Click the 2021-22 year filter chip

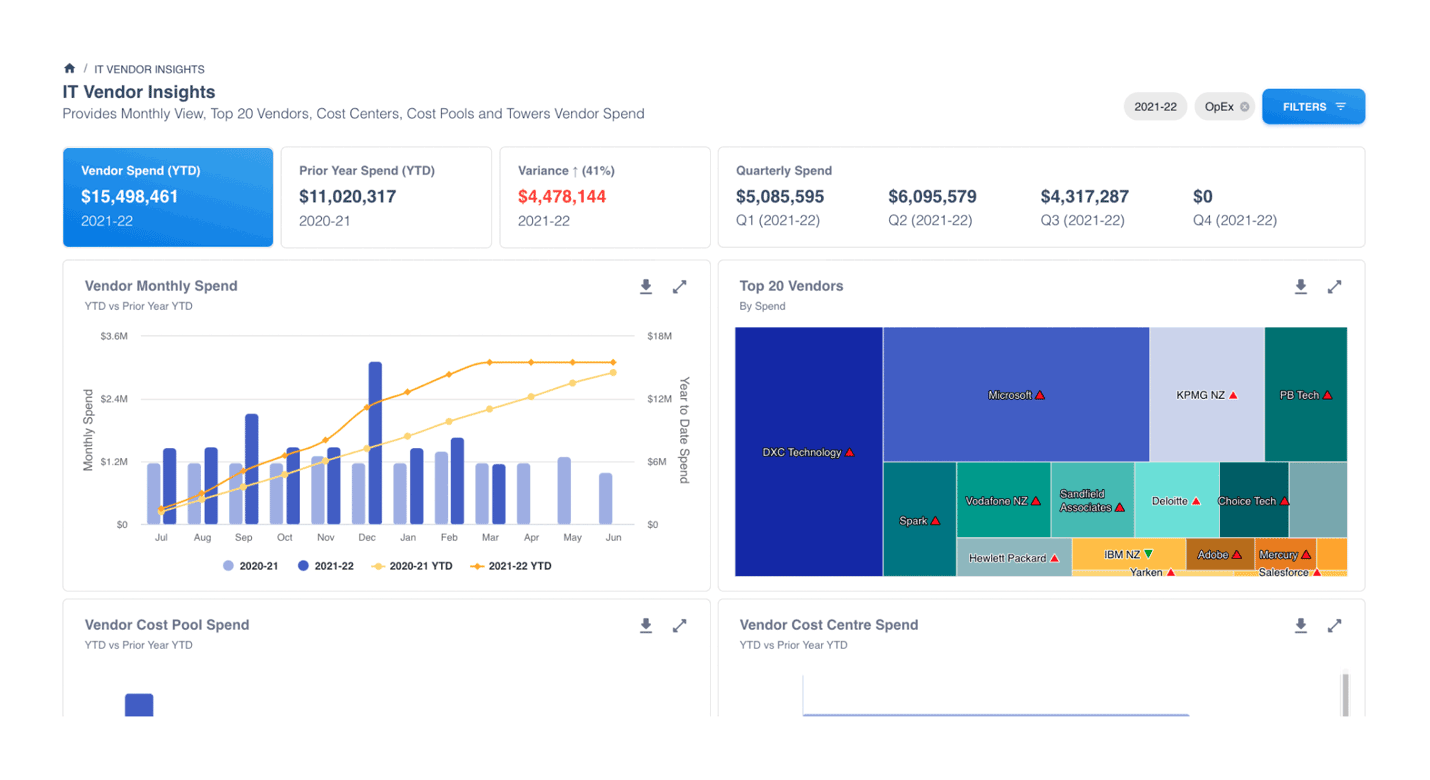click(1155, 107)
